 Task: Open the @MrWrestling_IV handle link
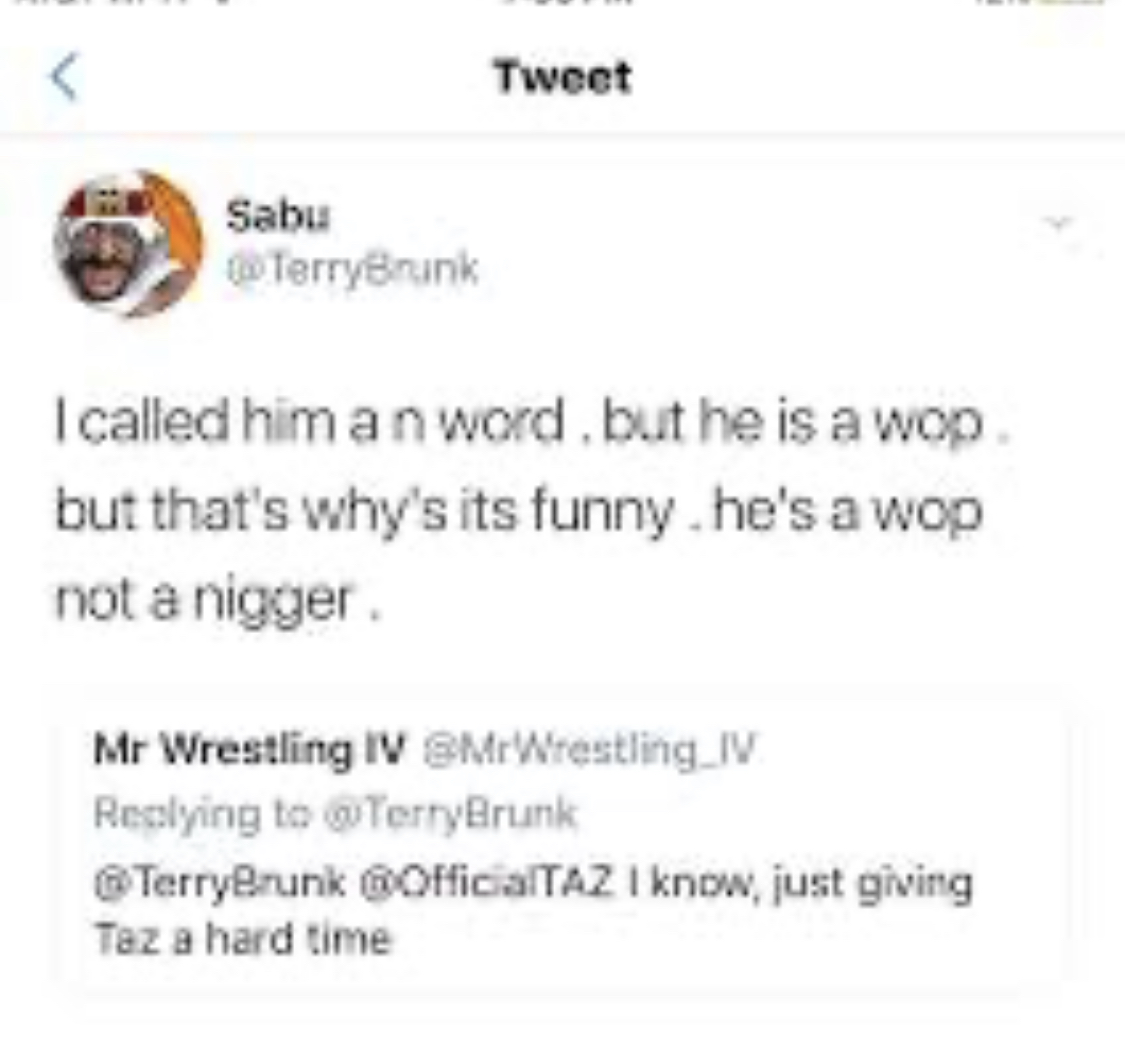590,750
